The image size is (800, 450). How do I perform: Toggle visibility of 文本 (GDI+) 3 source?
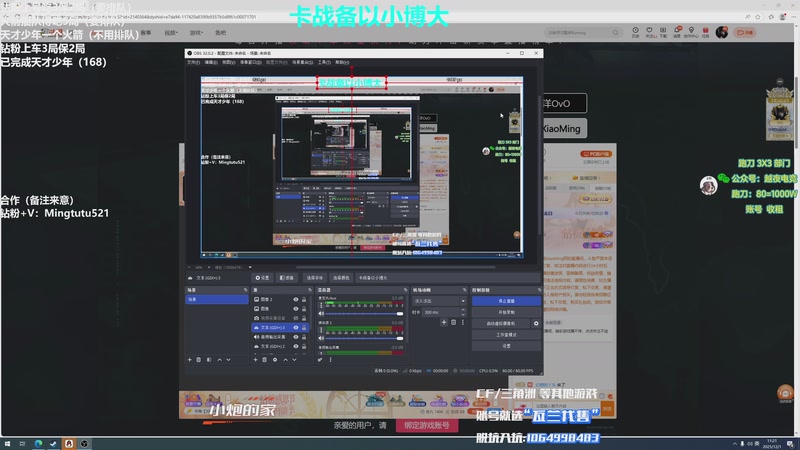pyautogui.click(x=295, y=328)
